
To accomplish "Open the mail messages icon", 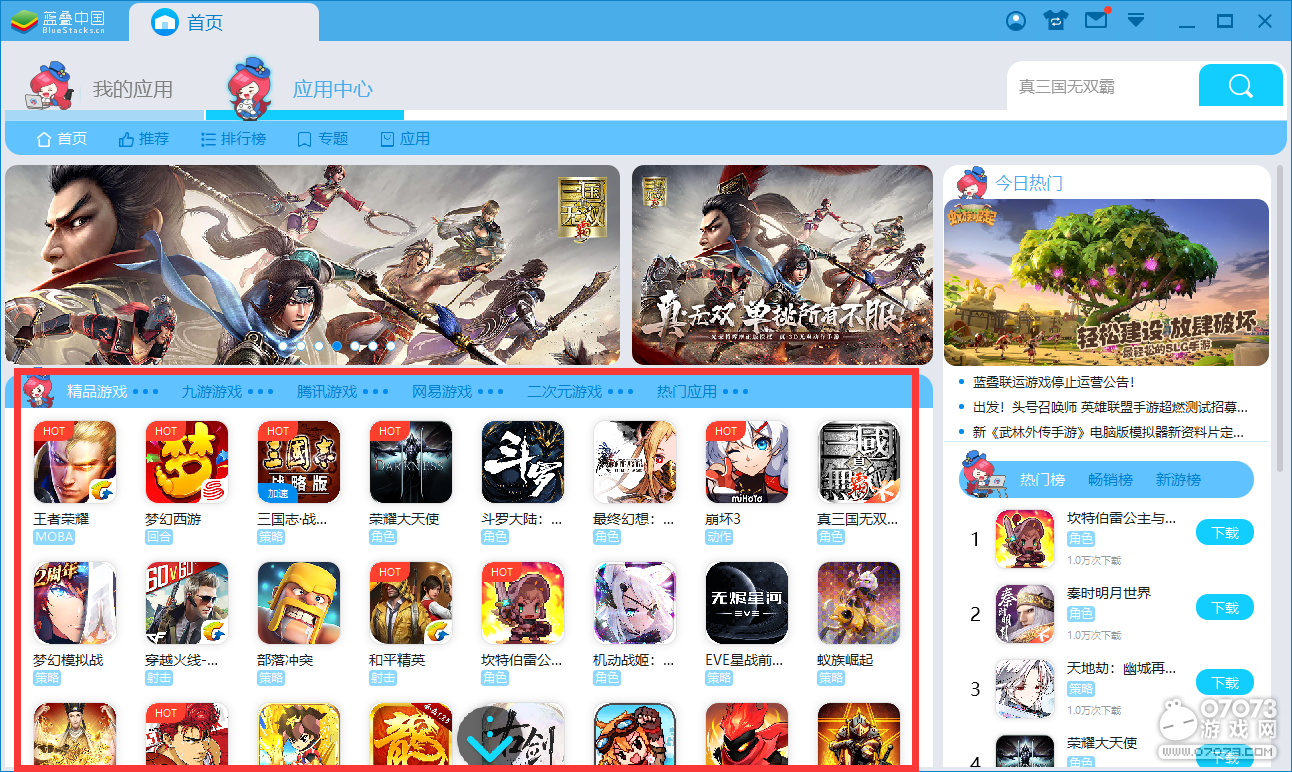I will coord(1097,19).
